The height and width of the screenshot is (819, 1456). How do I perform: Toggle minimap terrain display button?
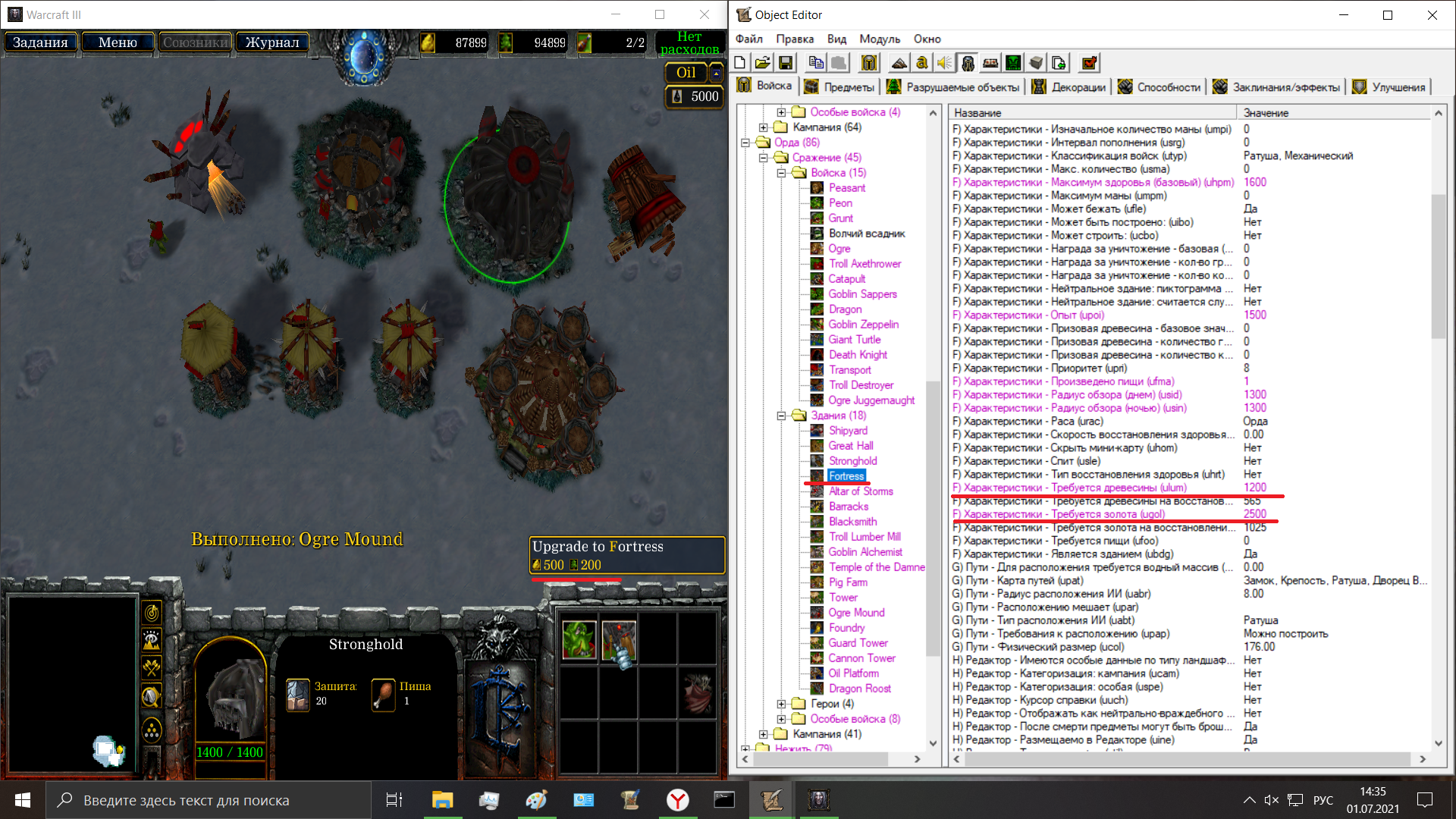click(x=152, y=640)
